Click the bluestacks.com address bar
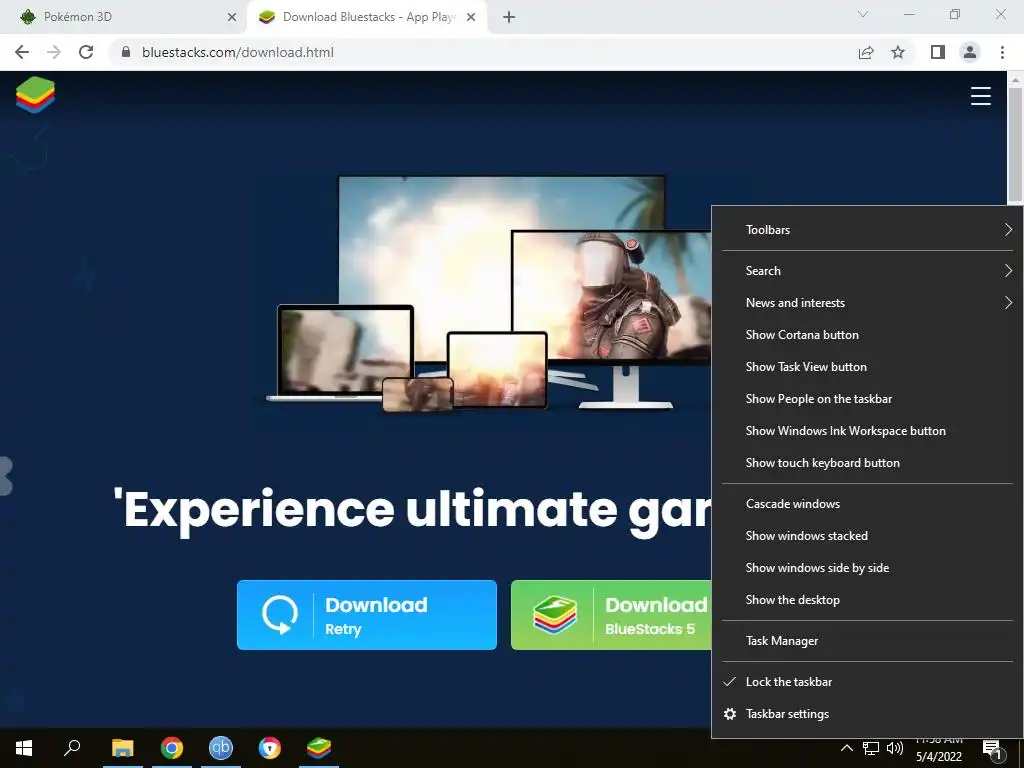The width and height of the screenshot is (1024, 768). pyautogui.click(x=483, y=52)
